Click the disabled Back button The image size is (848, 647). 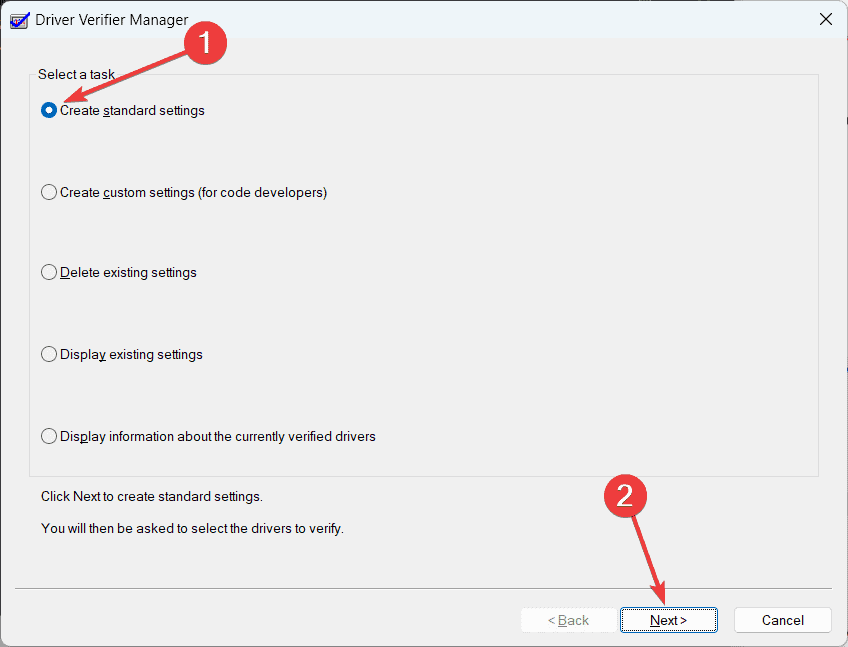point(568,620)
